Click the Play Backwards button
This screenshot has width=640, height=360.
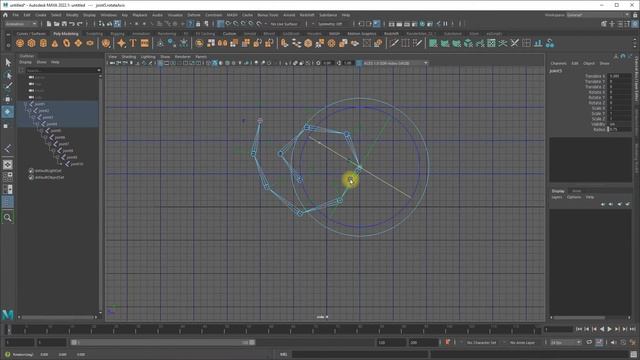(602, 329)
